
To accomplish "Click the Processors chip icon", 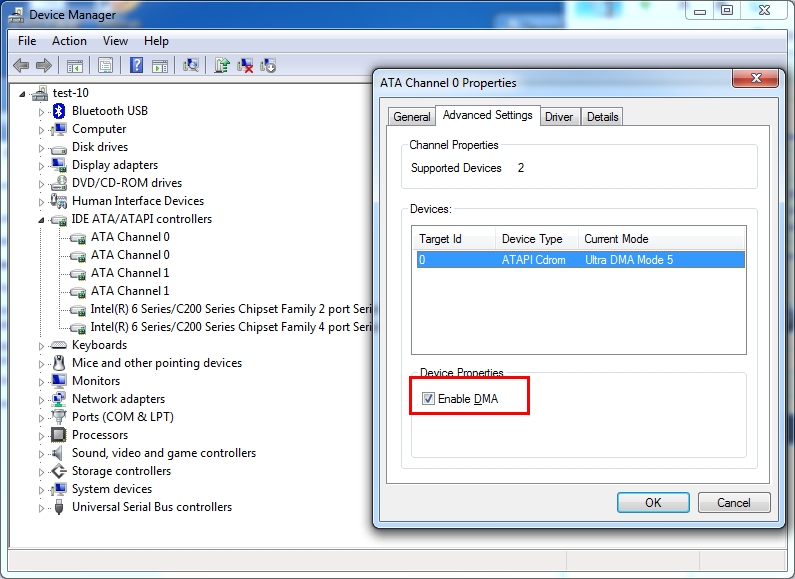I will click(x=59, y=435).
